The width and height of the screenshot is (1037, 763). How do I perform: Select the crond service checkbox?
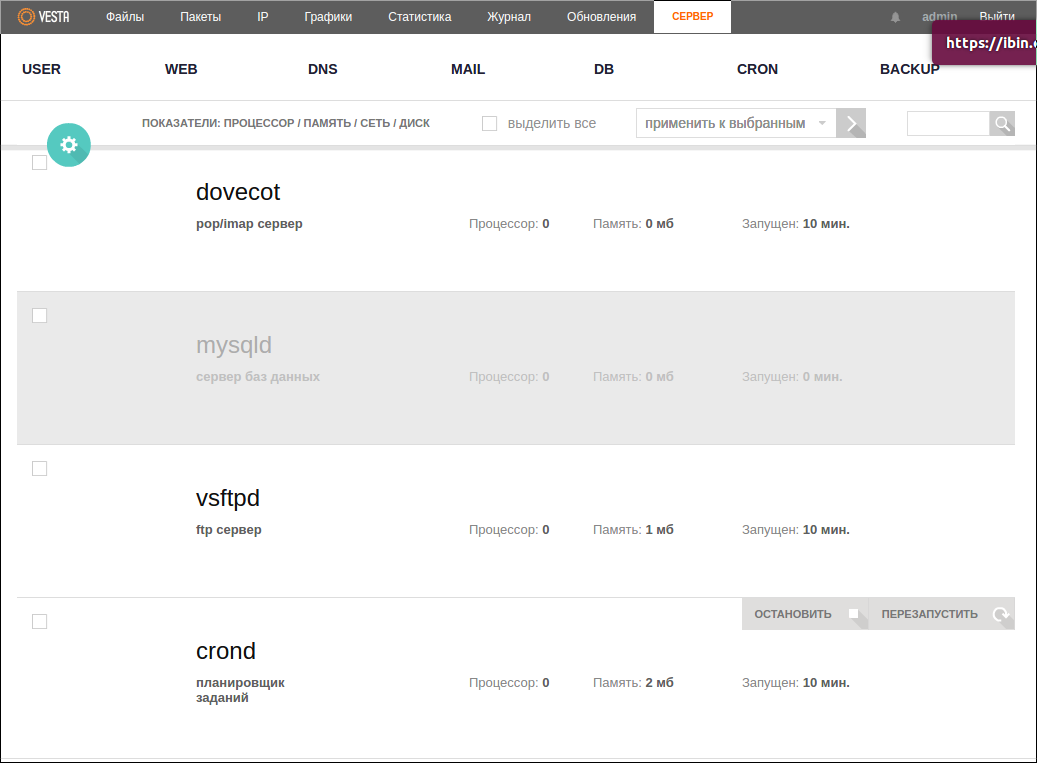pyautogui.click(x=40, y=622)
